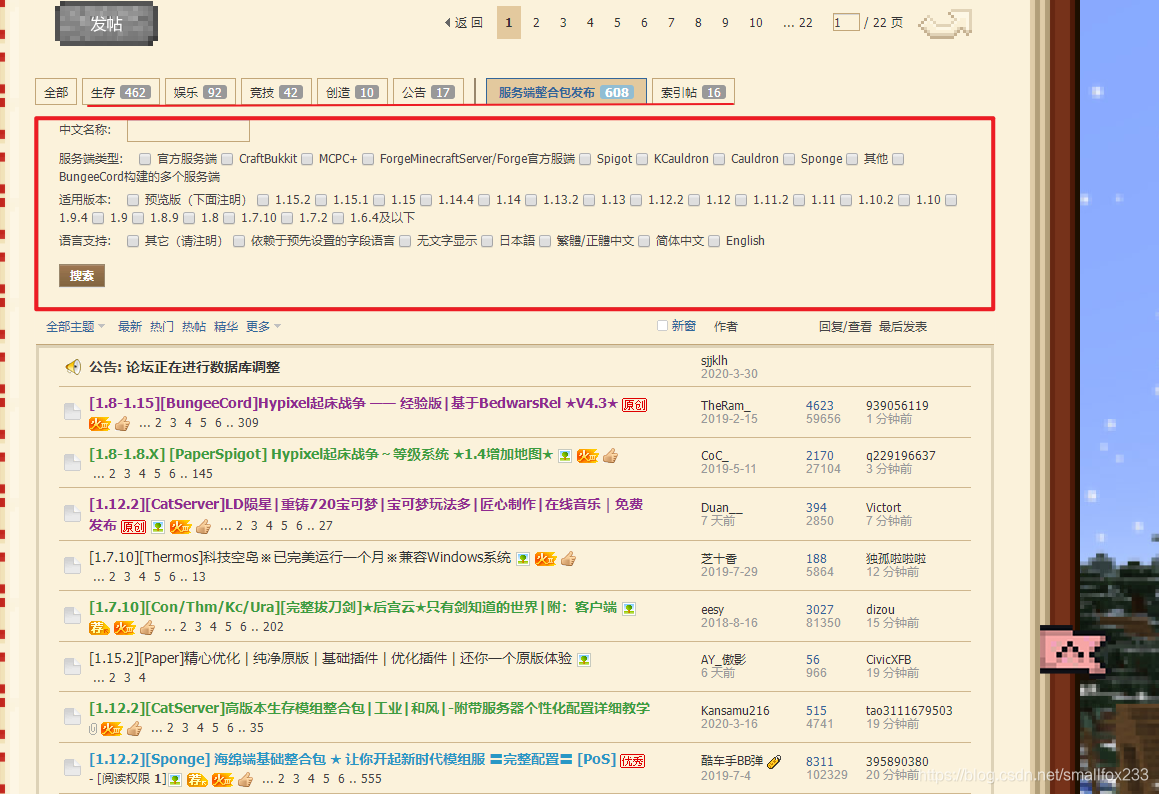Switch to the 创造 10 tab
Screen dimensions: 1159x794
[x=353, y=92]
